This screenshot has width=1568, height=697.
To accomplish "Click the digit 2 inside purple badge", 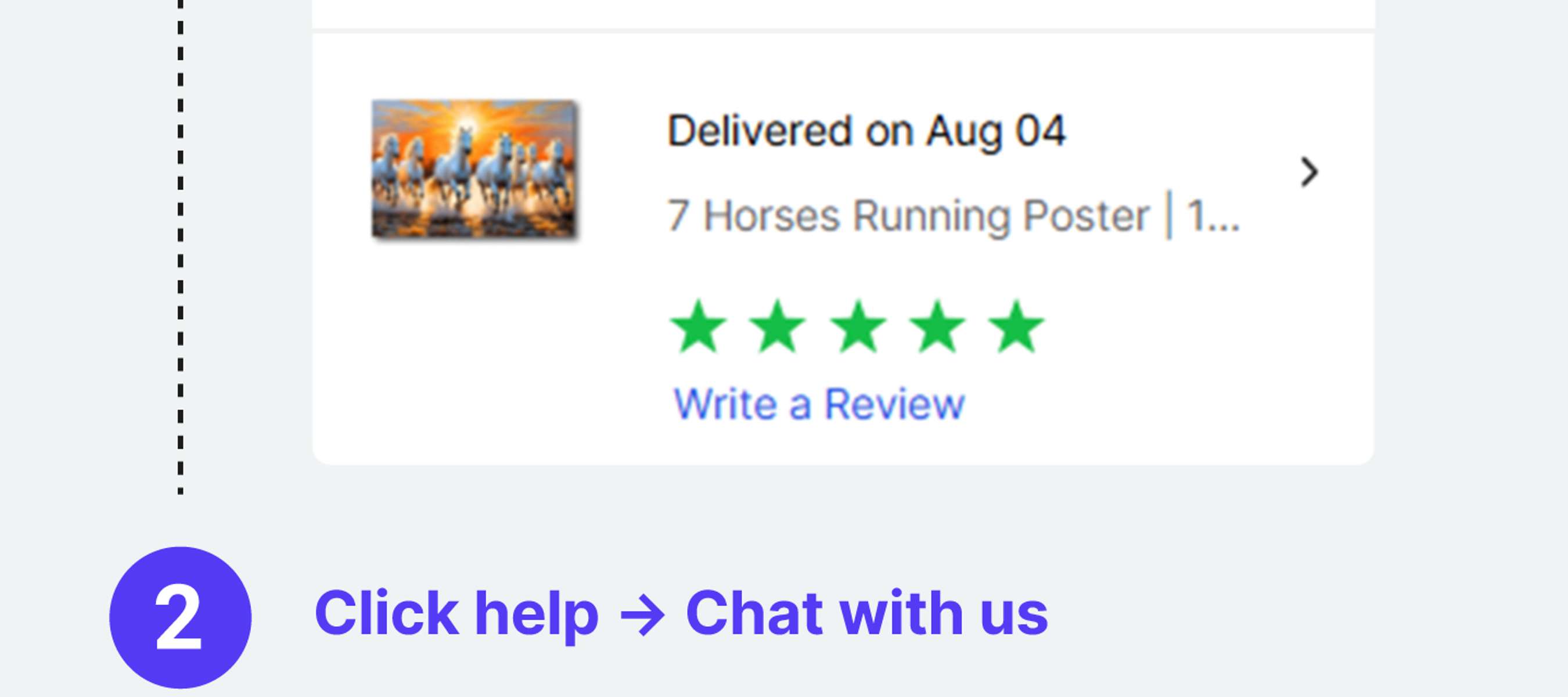I will point(178,619).
